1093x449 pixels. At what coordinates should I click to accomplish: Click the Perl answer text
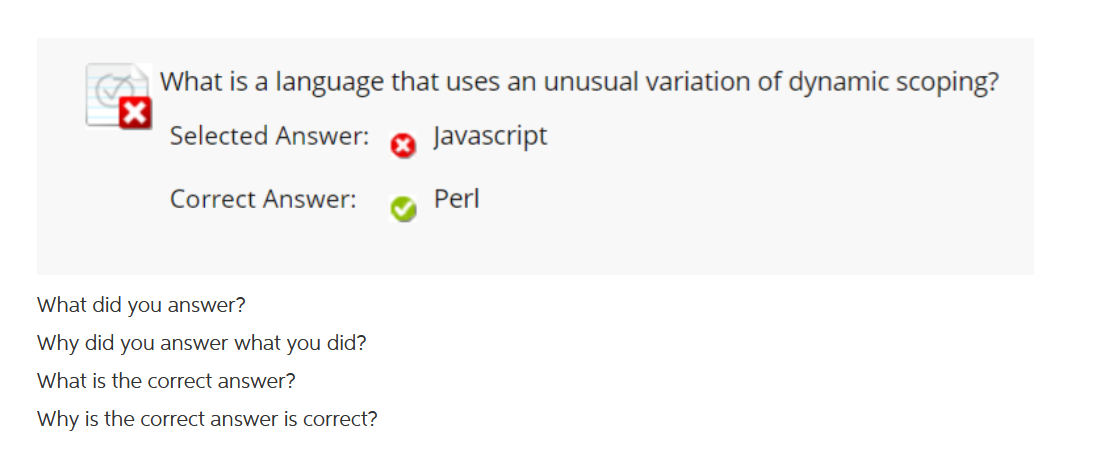click(x=457, y=199)
